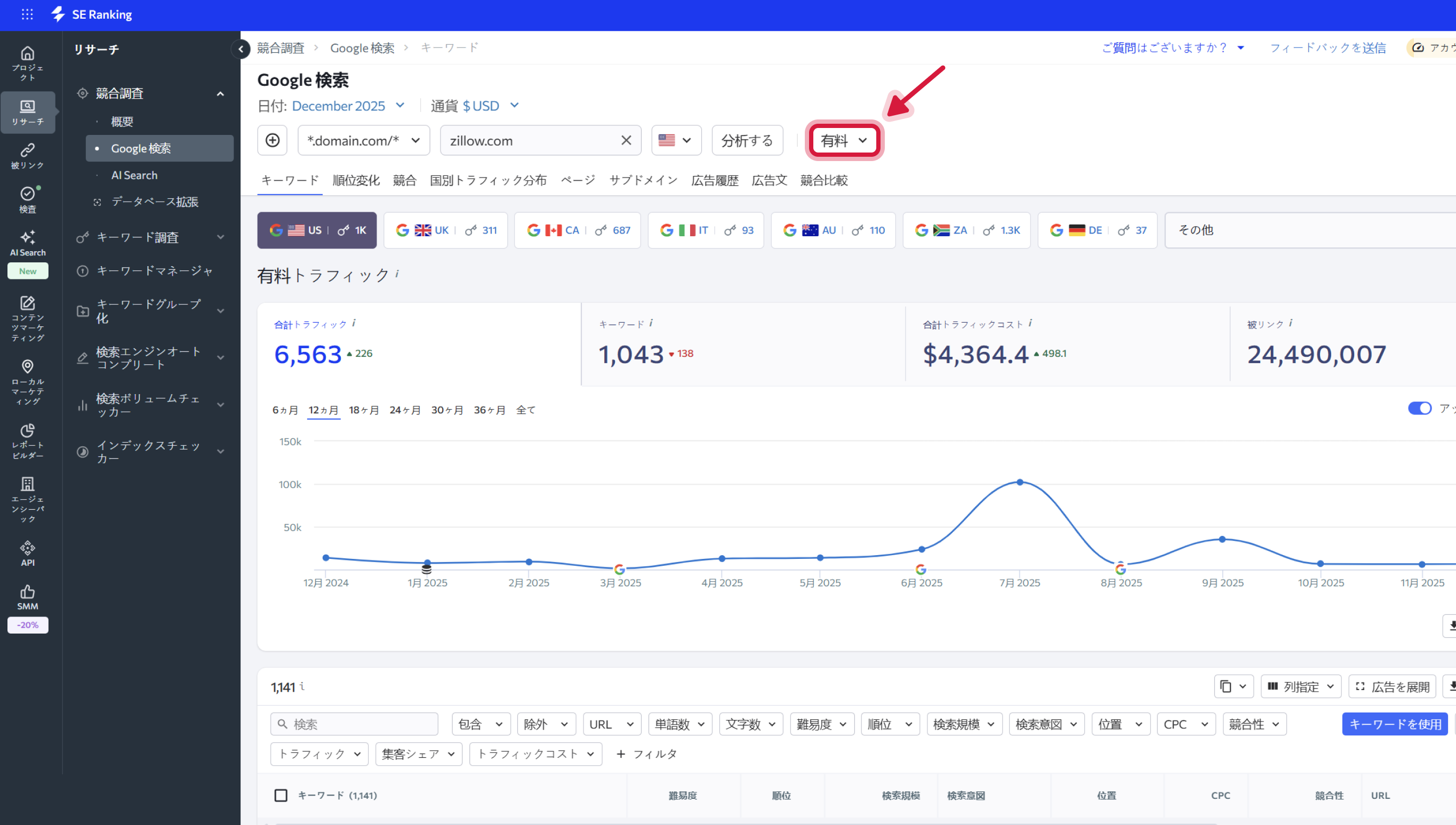Flip the toggle above the traffic chart
1456x825 pixels.
point(1419,408)
